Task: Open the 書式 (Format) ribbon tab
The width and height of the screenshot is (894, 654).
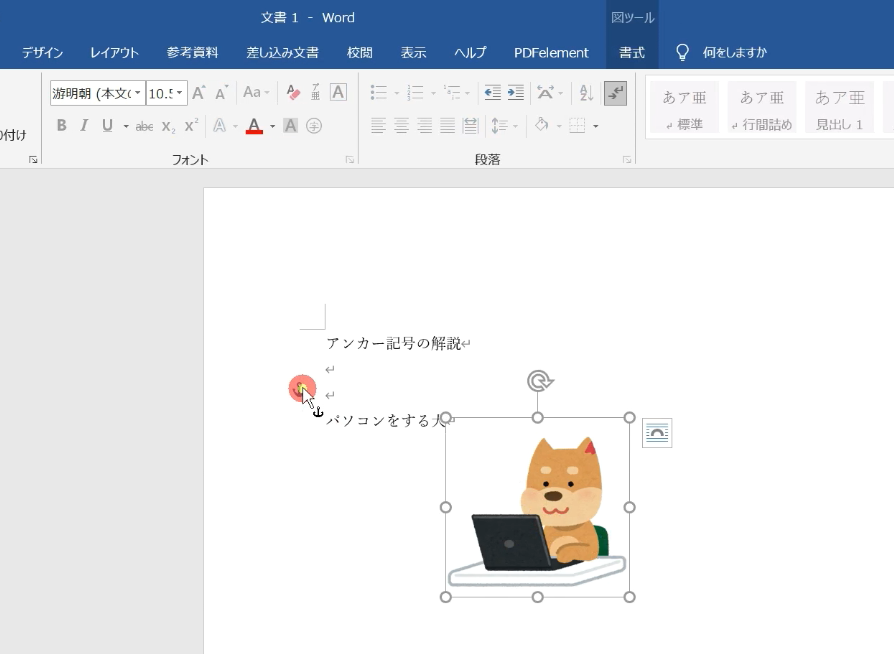Action: tap(632, 52)
